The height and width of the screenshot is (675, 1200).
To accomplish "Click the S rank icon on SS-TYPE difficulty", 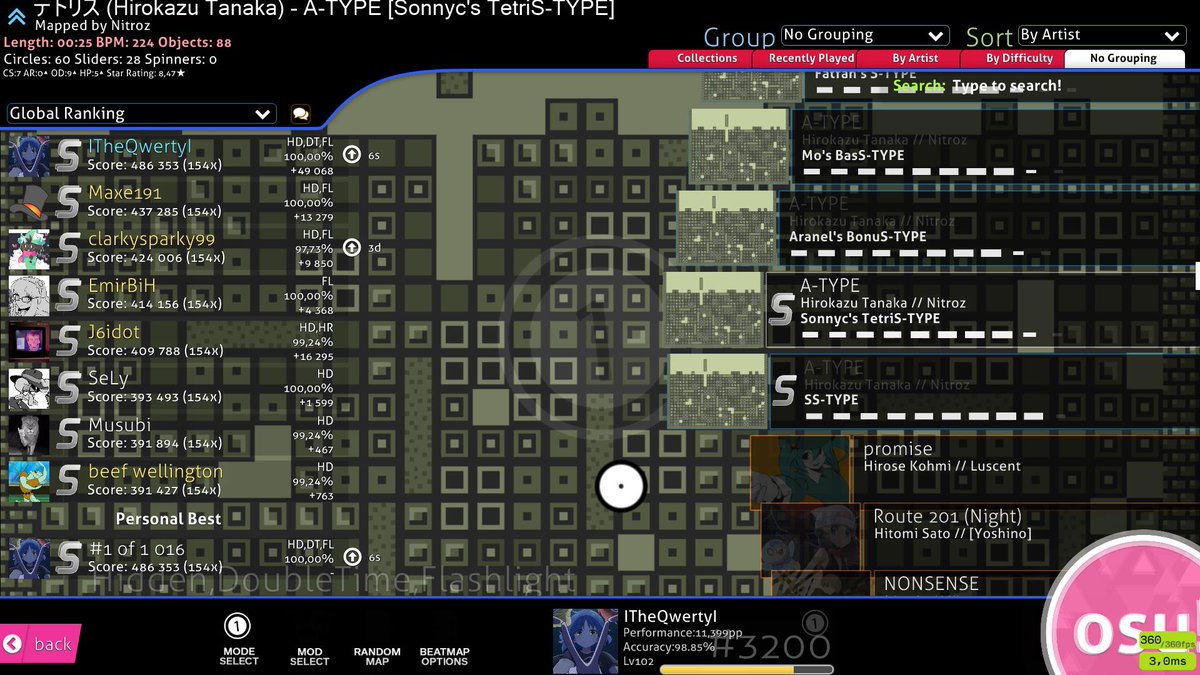I will click(x=784, y=391).
